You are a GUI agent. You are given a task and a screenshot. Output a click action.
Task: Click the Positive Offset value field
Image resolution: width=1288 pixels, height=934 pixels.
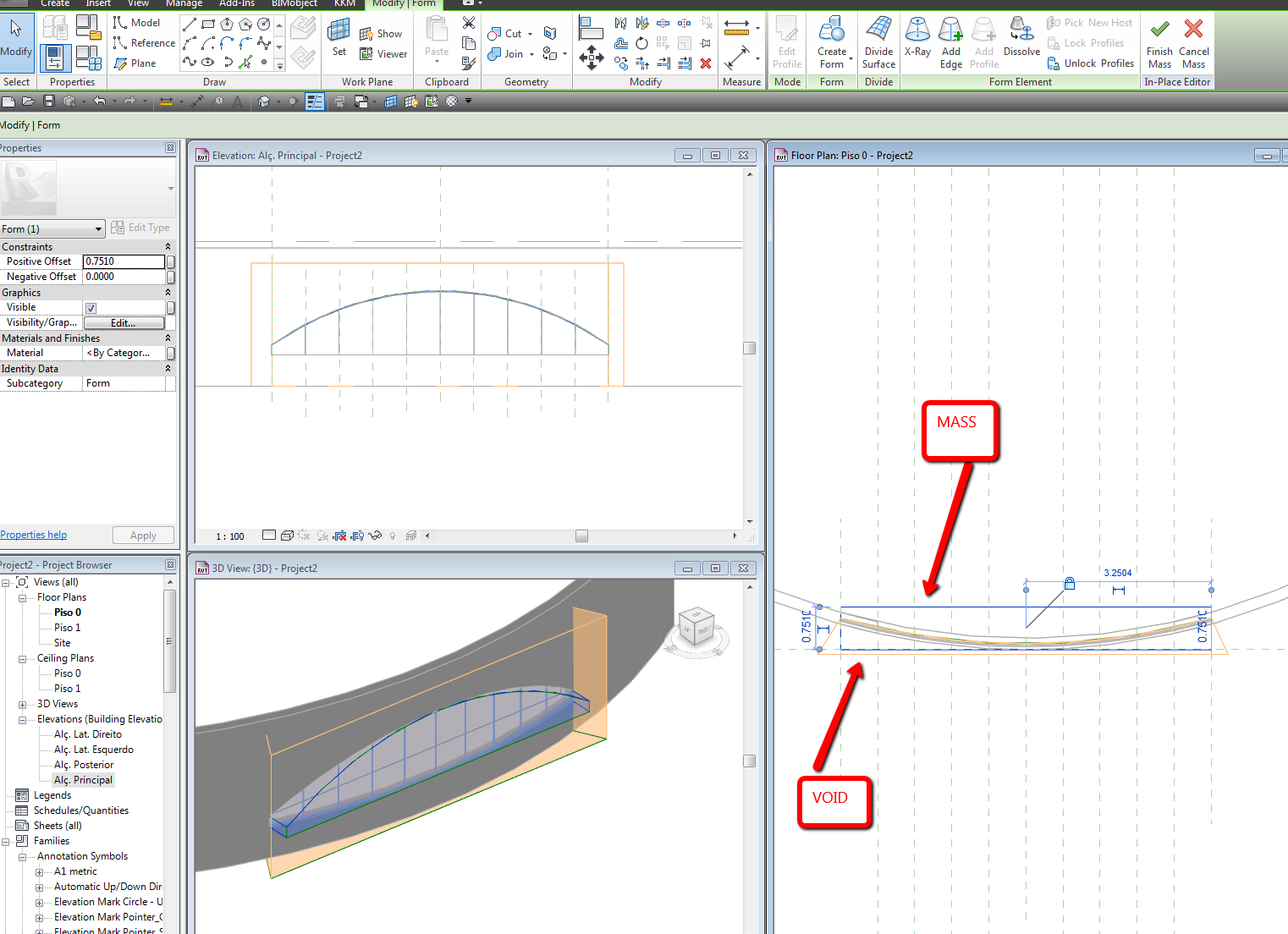click(124, 261)
